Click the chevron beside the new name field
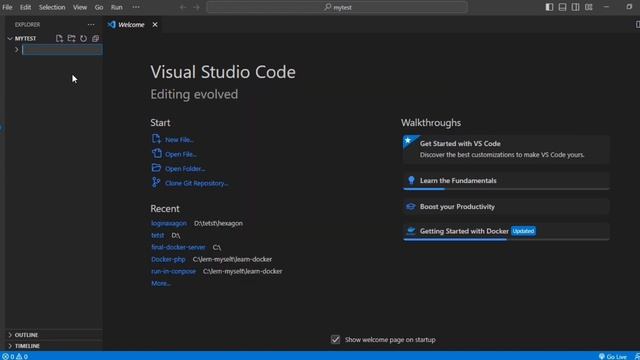The height and width of the screenshot is (360, 640). pyautogui.click(x=17, y=50)
